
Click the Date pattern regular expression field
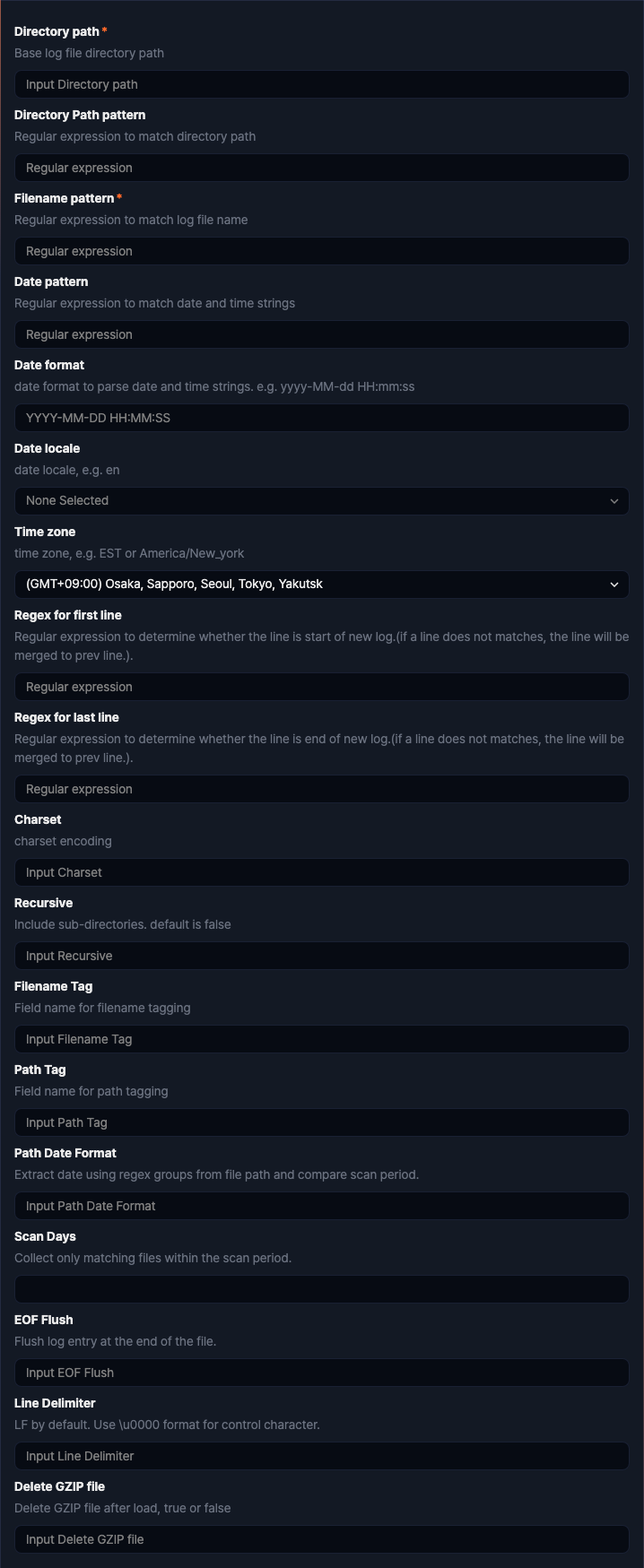coord(321,334)
